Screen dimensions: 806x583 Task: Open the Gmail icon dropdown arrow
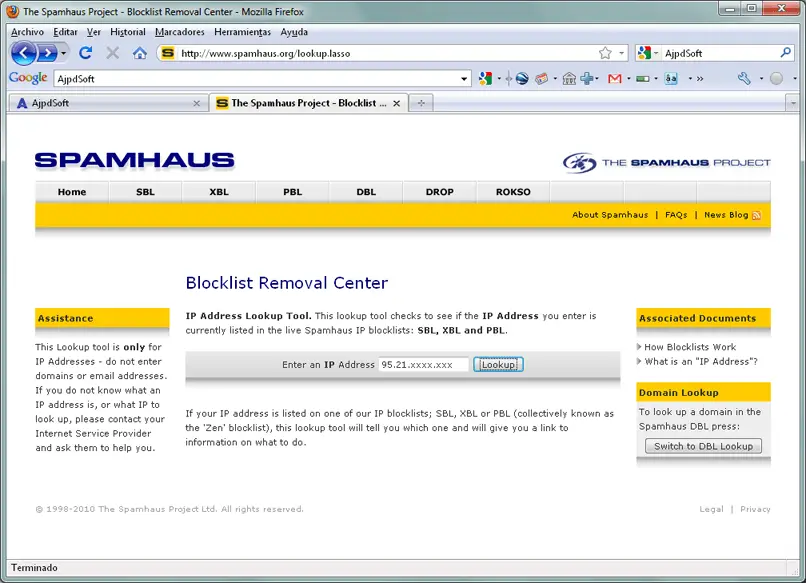point(628,79)
